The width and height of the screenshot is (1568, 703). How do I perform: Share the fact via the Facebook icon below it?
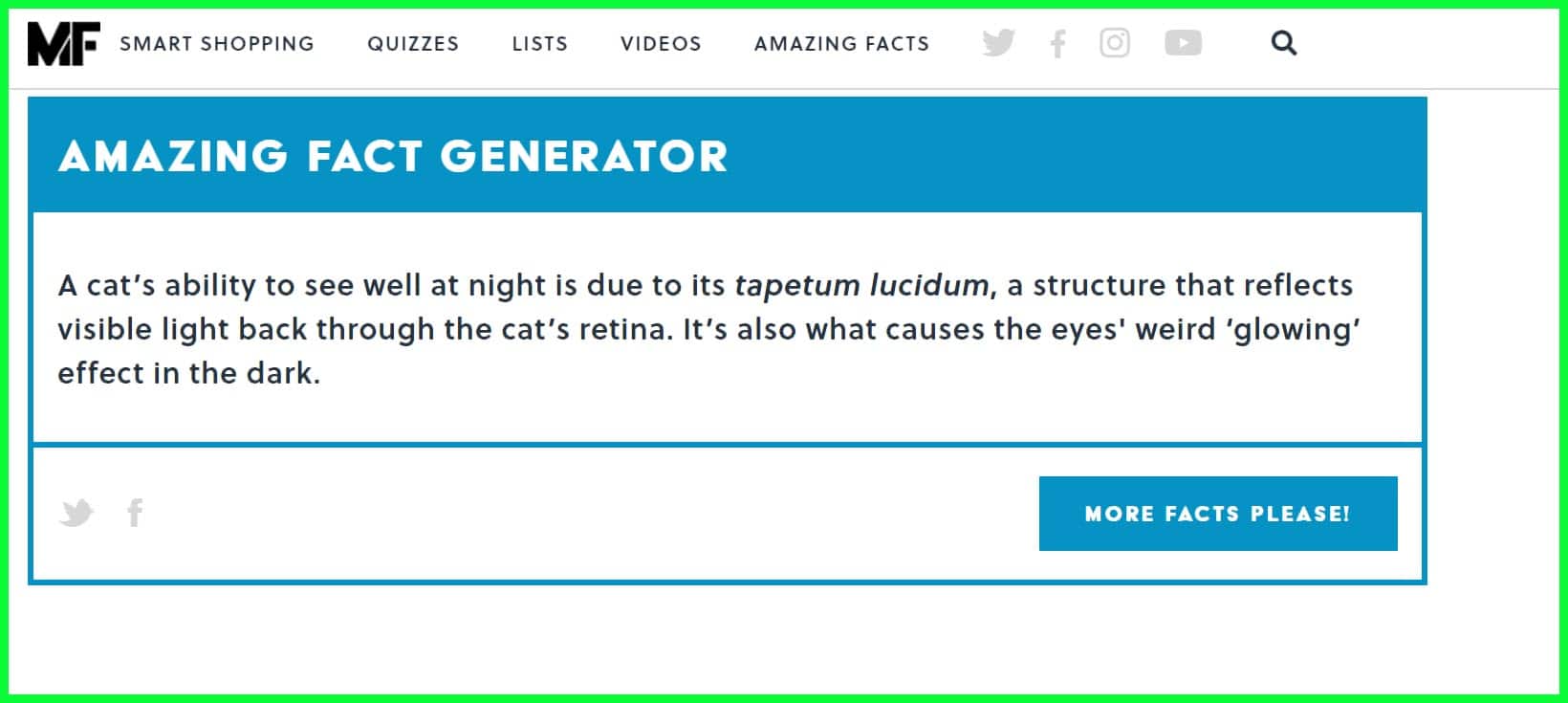136,513
